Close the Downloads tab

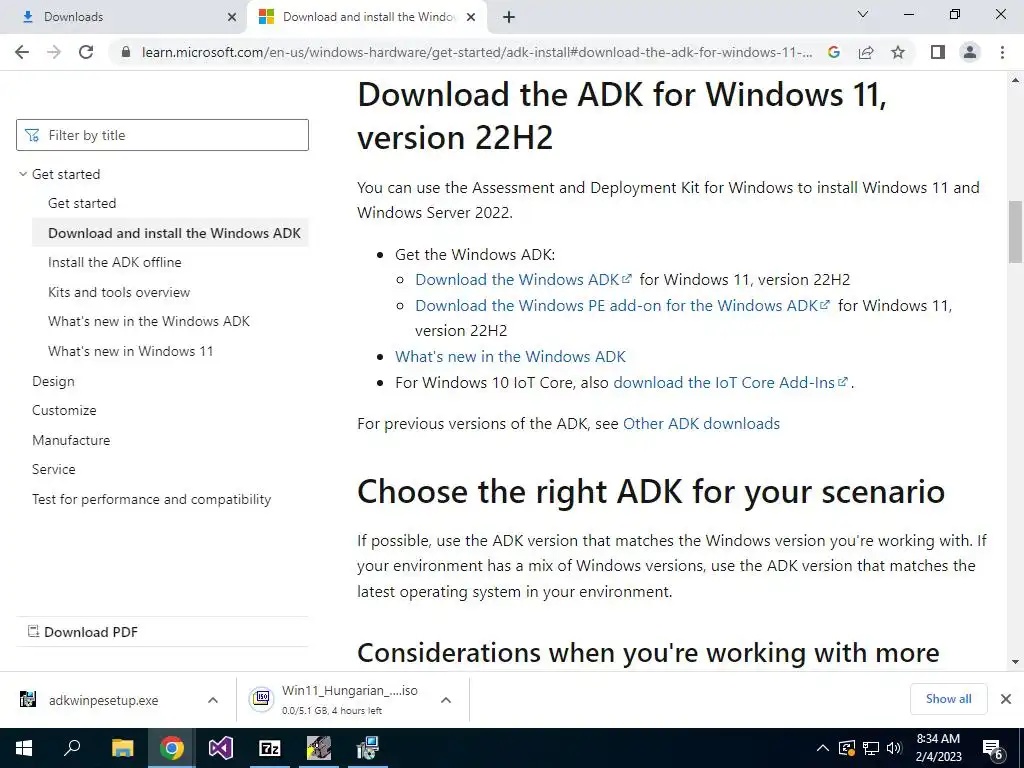point(232,17)
